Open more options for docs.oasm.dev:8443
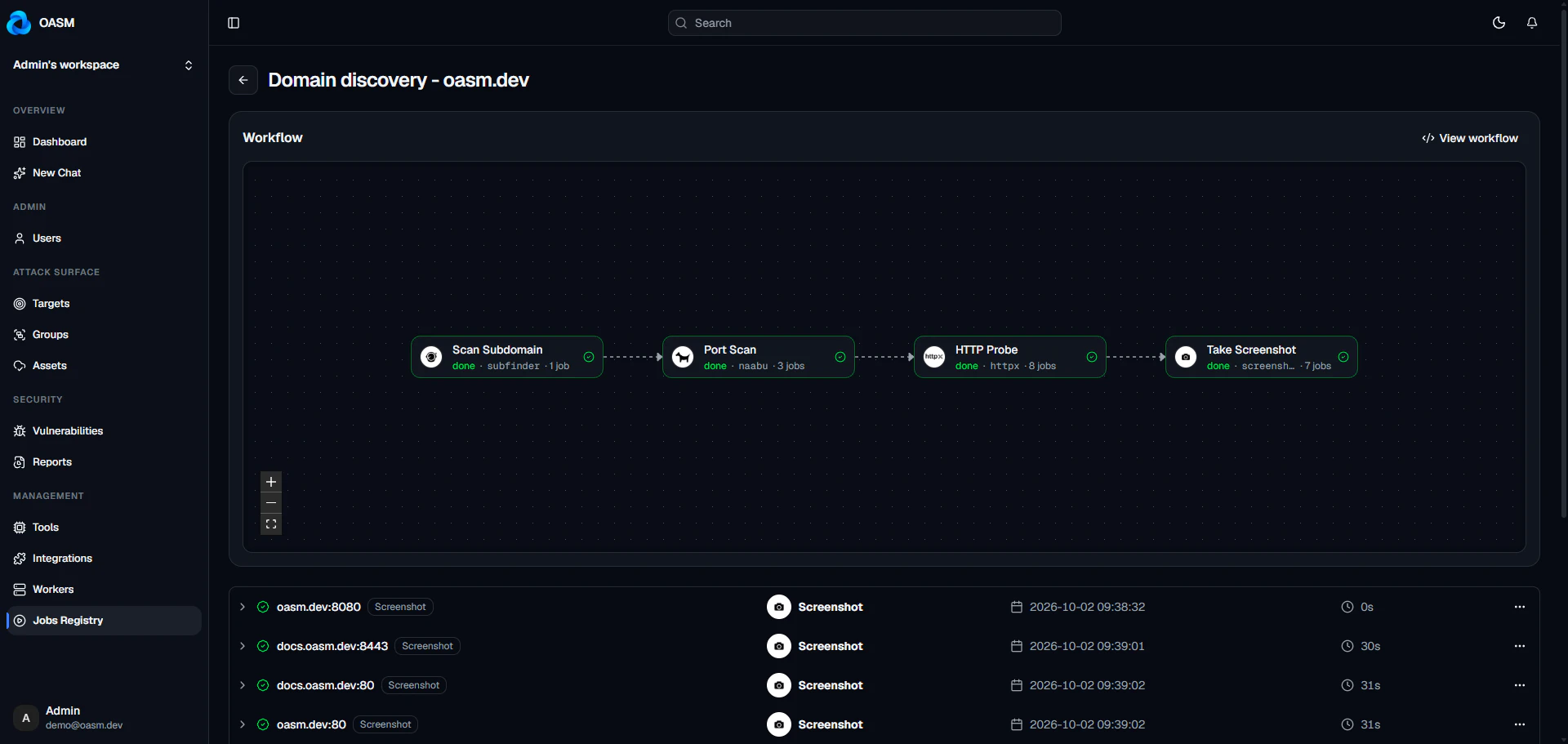Viewport: 1568px width, 744px height. point(1520,646)
